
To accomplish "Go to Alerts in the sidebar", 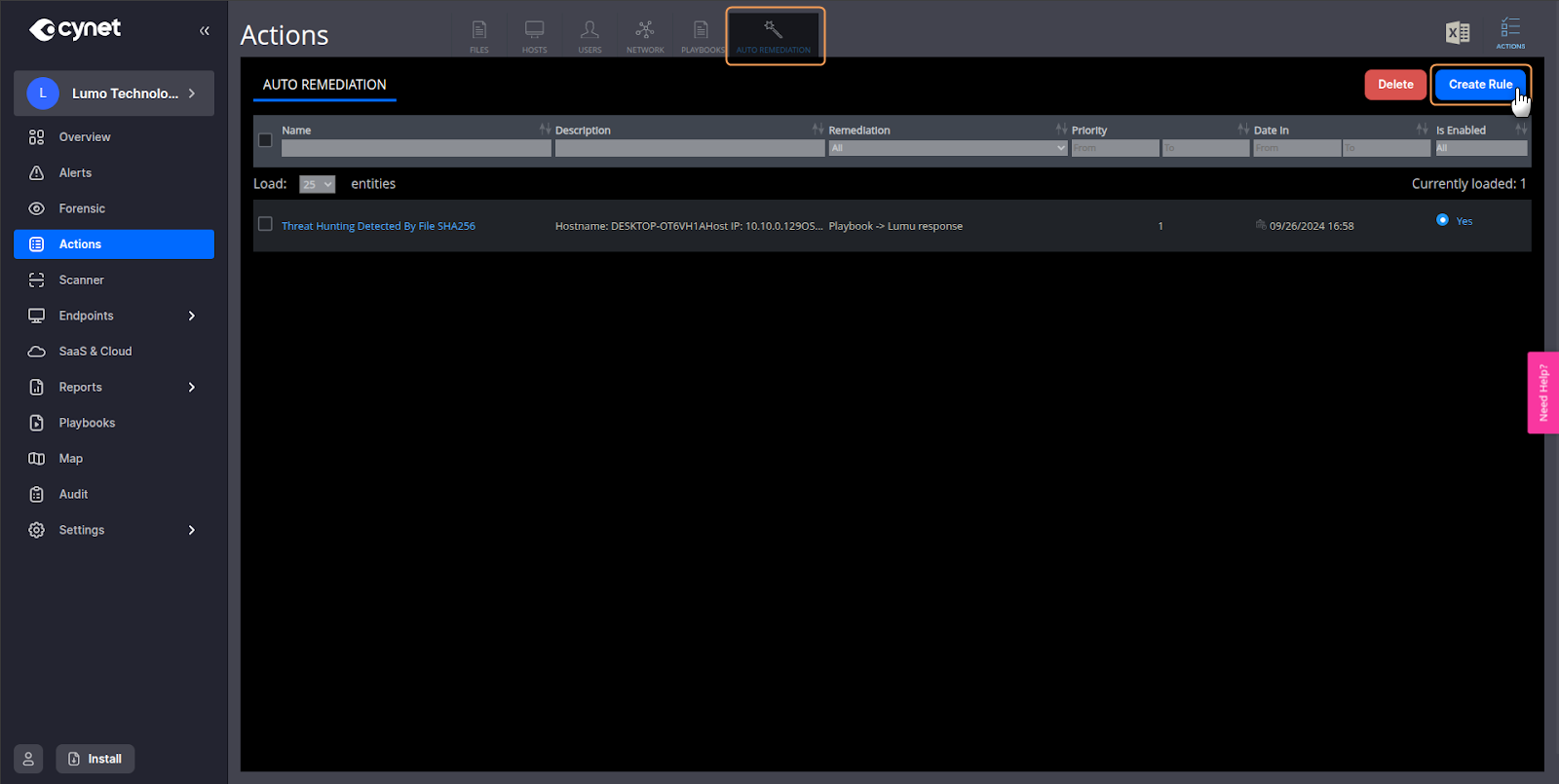I will [x=75, y=173].
